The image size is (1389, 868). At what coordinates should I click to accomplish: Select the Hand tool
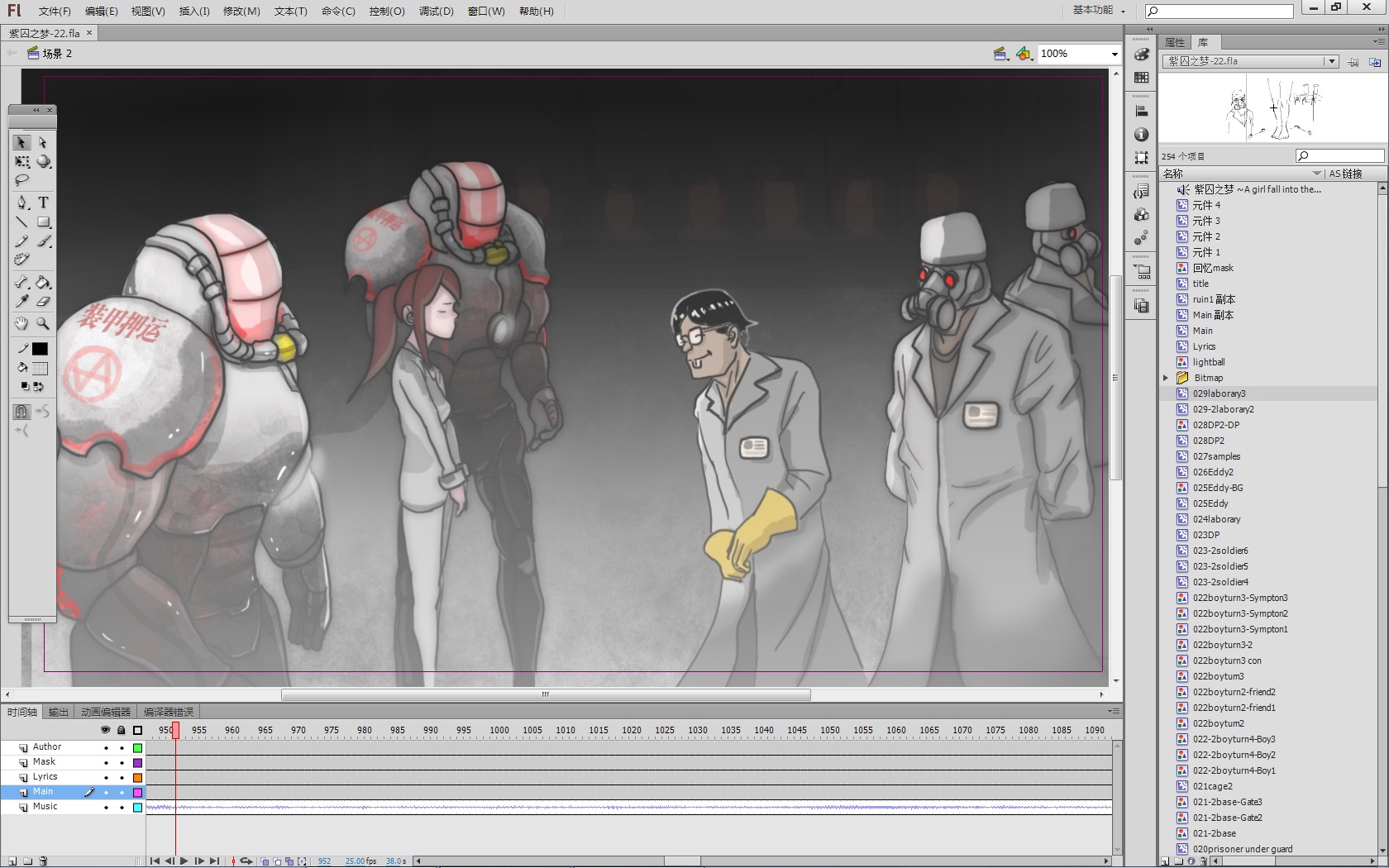pos(21,323)
